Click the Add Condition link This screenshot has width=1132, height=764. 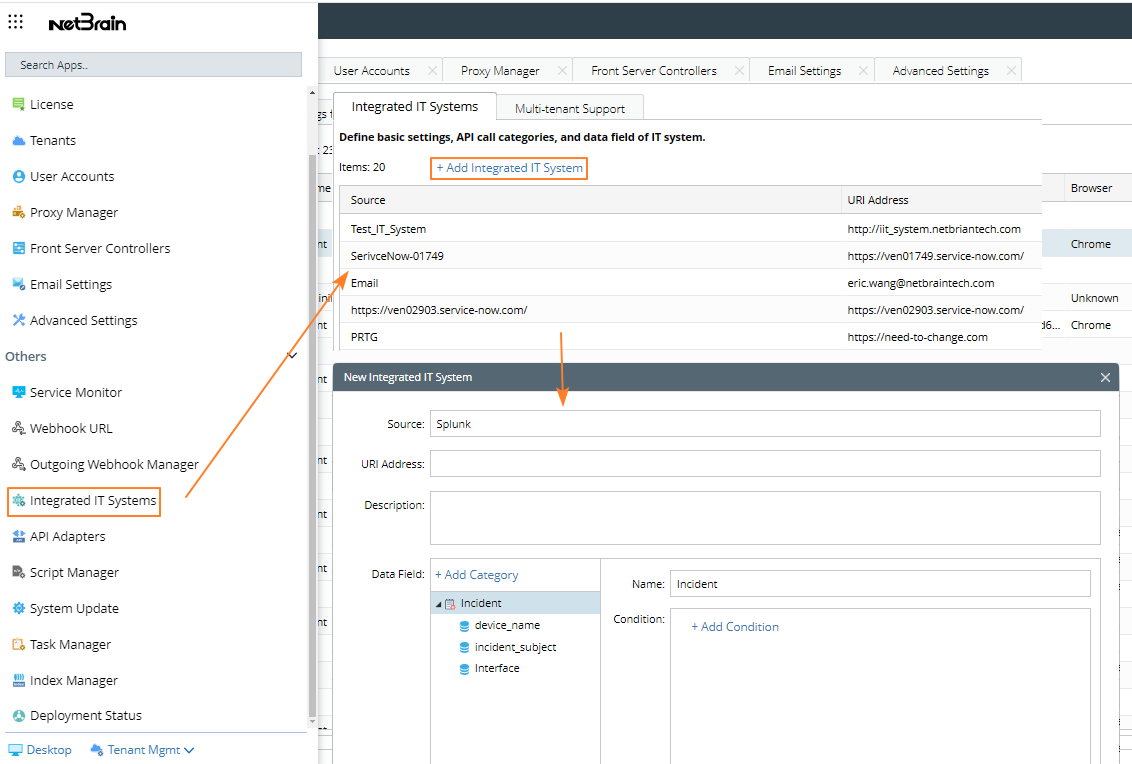coord(735,627)
